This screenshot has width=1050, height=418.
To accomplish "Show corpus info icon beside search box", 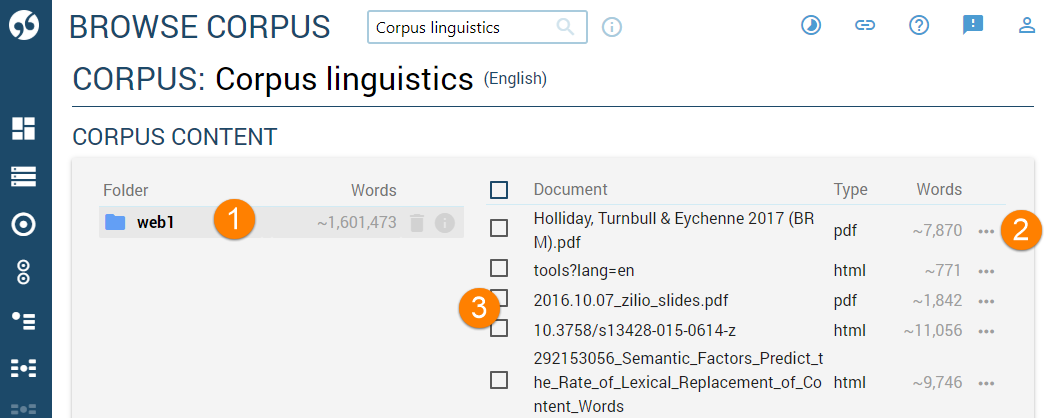I will coord(612,27).
